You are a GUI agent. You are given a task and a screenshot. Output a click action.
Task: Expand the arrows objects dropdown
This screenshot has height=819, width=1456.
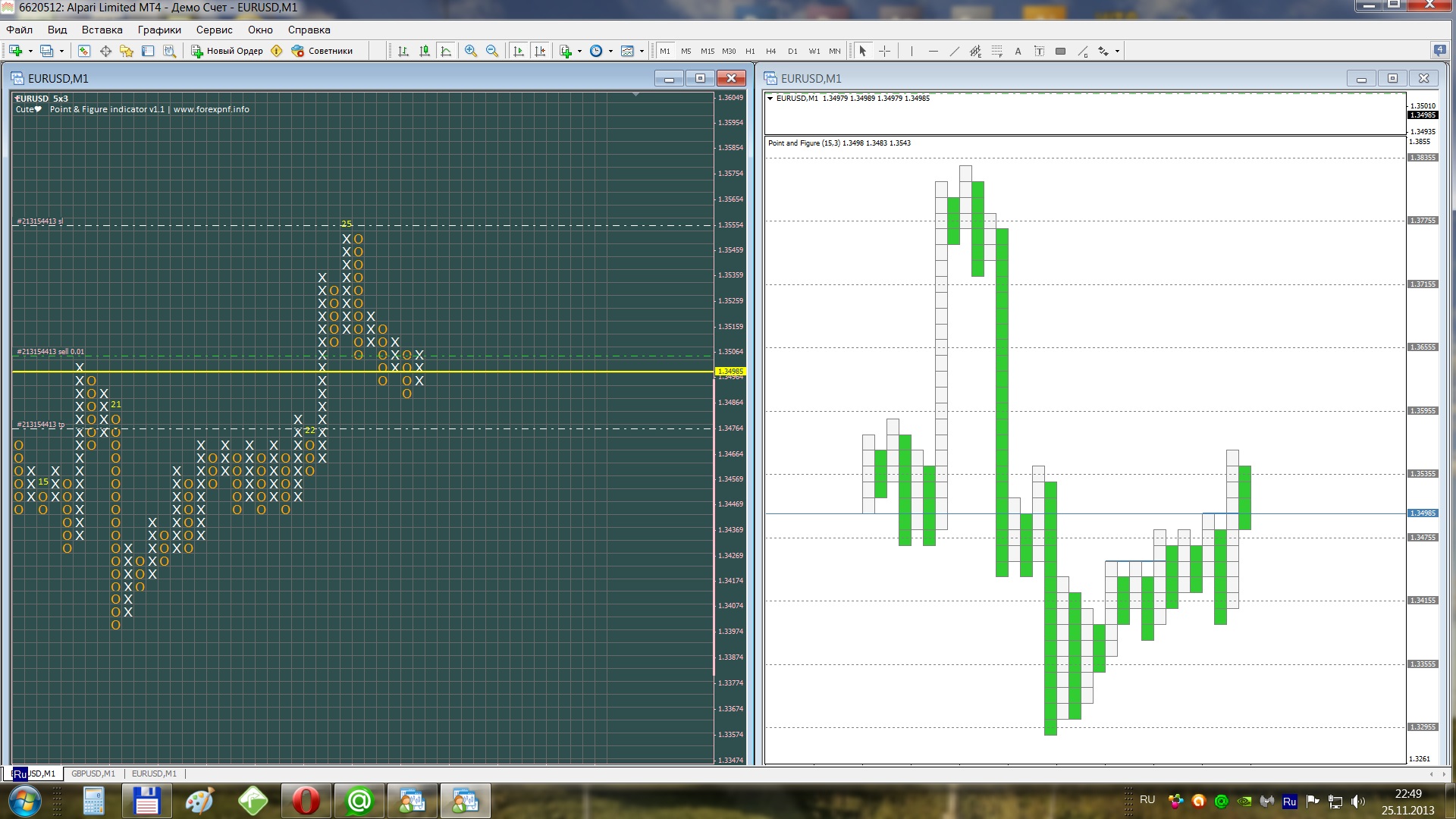pyautogui.click(x=1117, y=51)
